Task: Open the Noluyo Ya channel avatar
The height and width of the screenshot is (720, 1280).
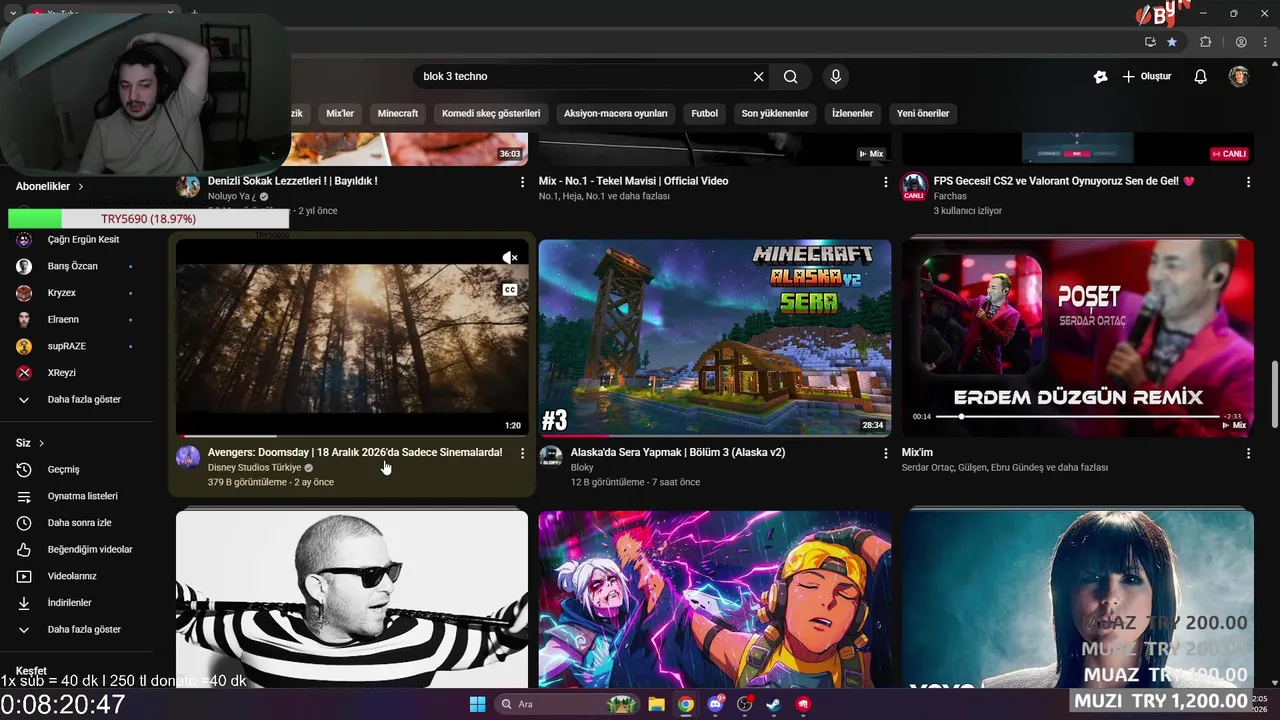Action: click(188, 186)
